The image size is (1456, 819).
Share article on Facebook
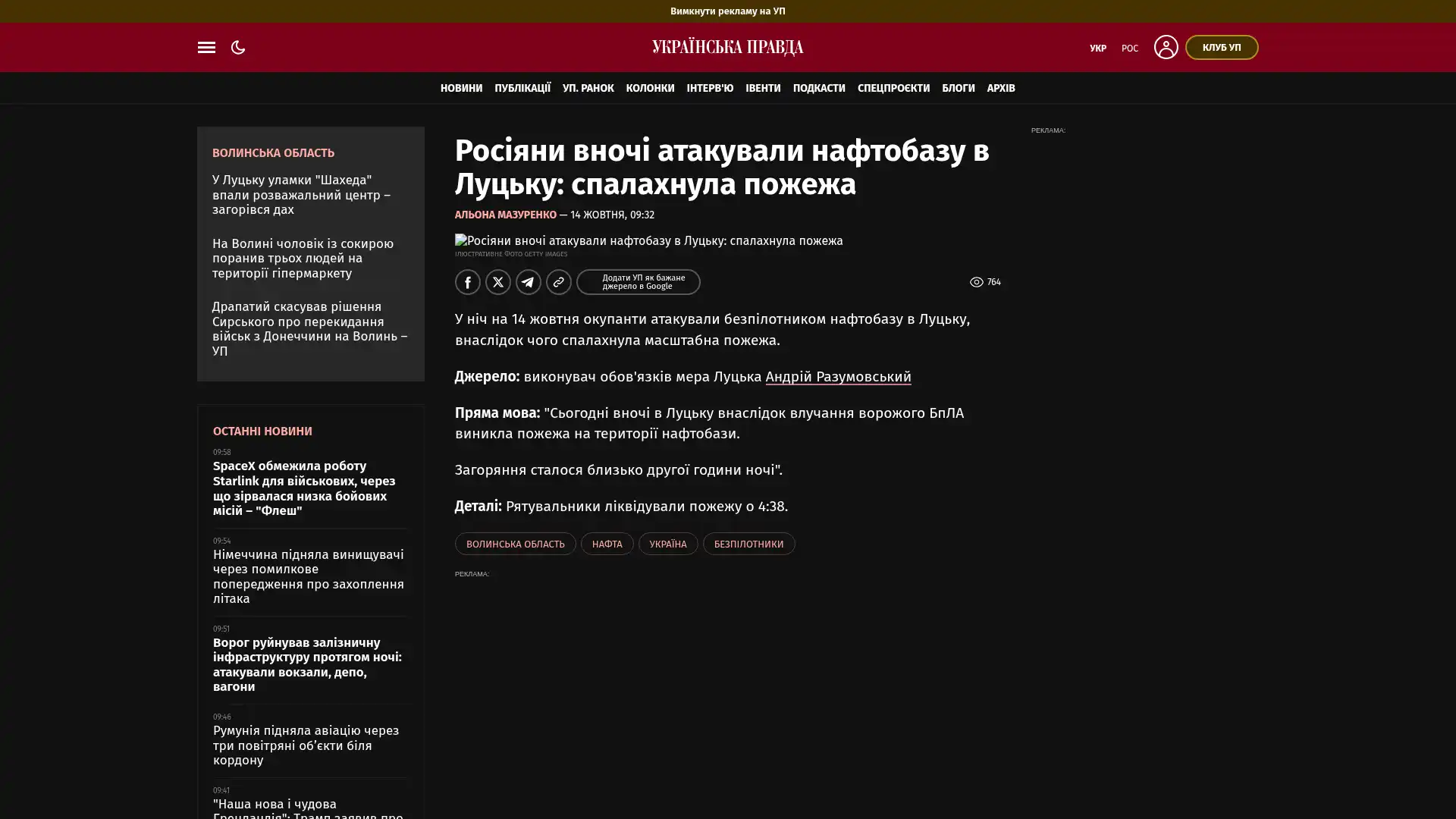468,282
